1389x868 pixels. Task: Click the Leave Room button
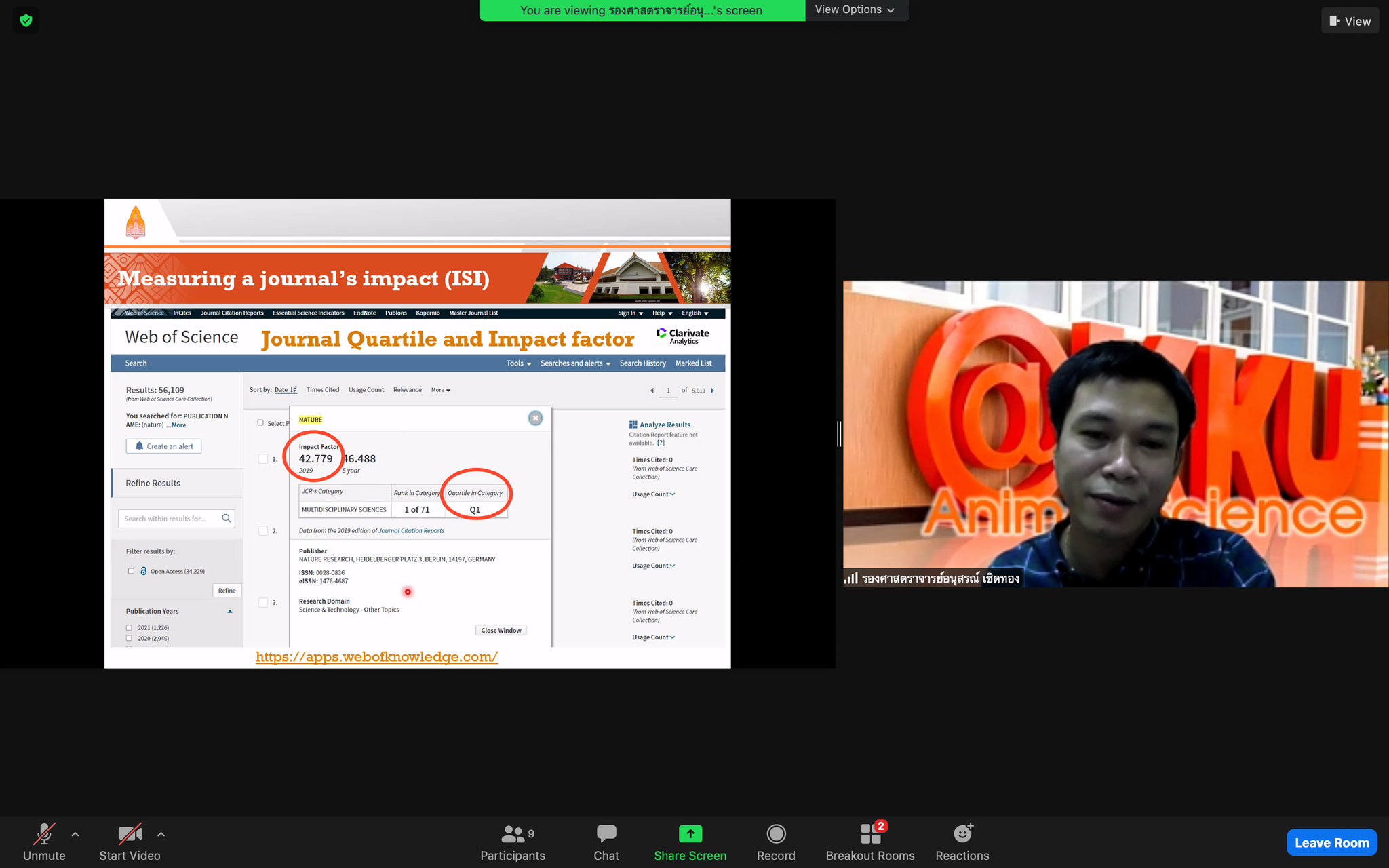1331,843
